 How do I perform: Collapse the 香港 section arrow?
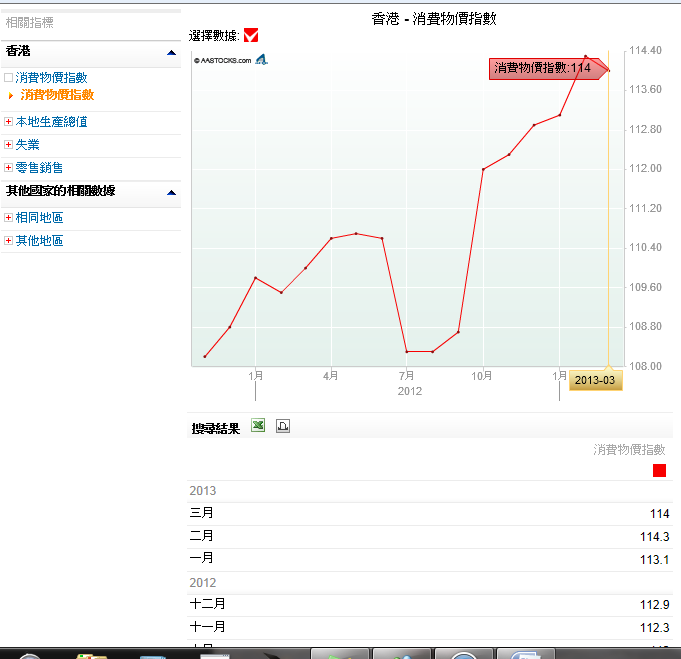[172, 53]
